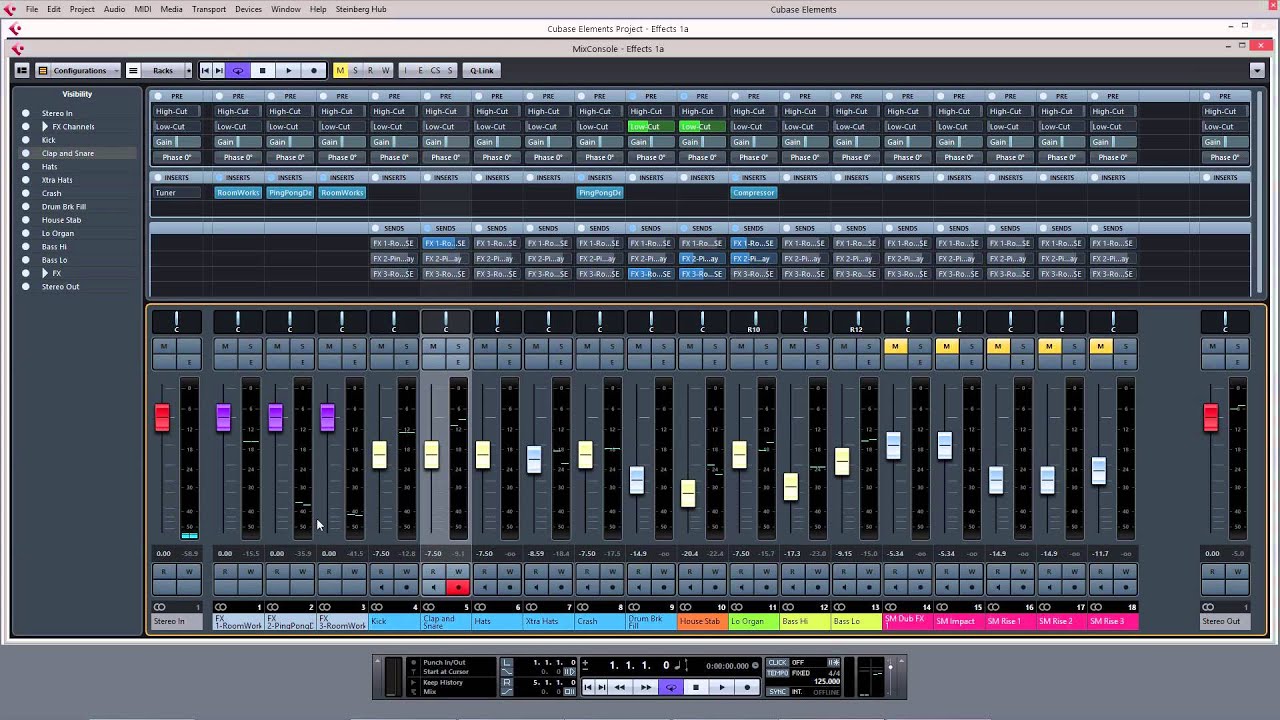
Task: Click the Kick channel volume fader
Action: tap(379, 454)
